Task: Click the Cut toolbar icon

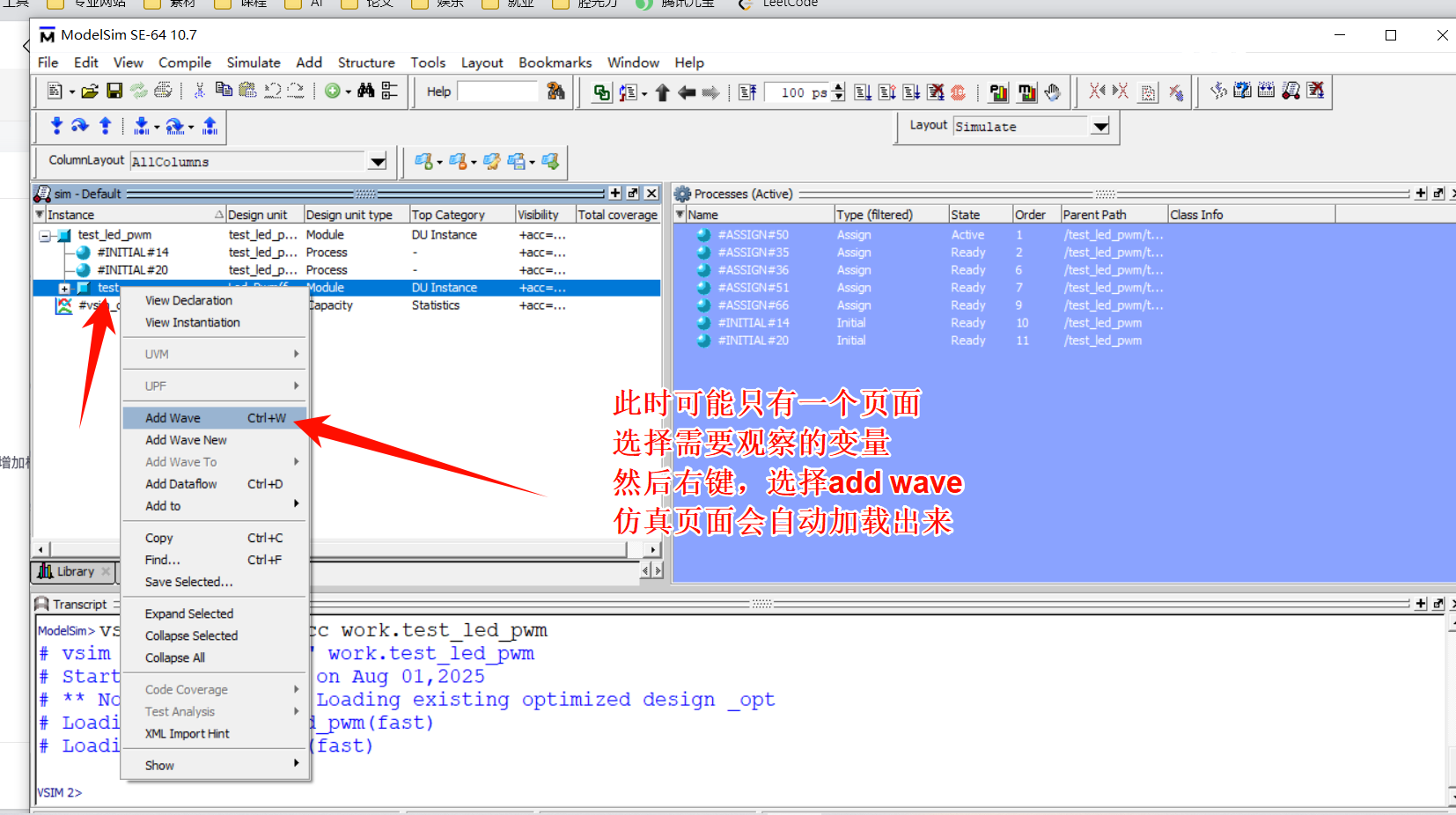Action: point(200,91)
